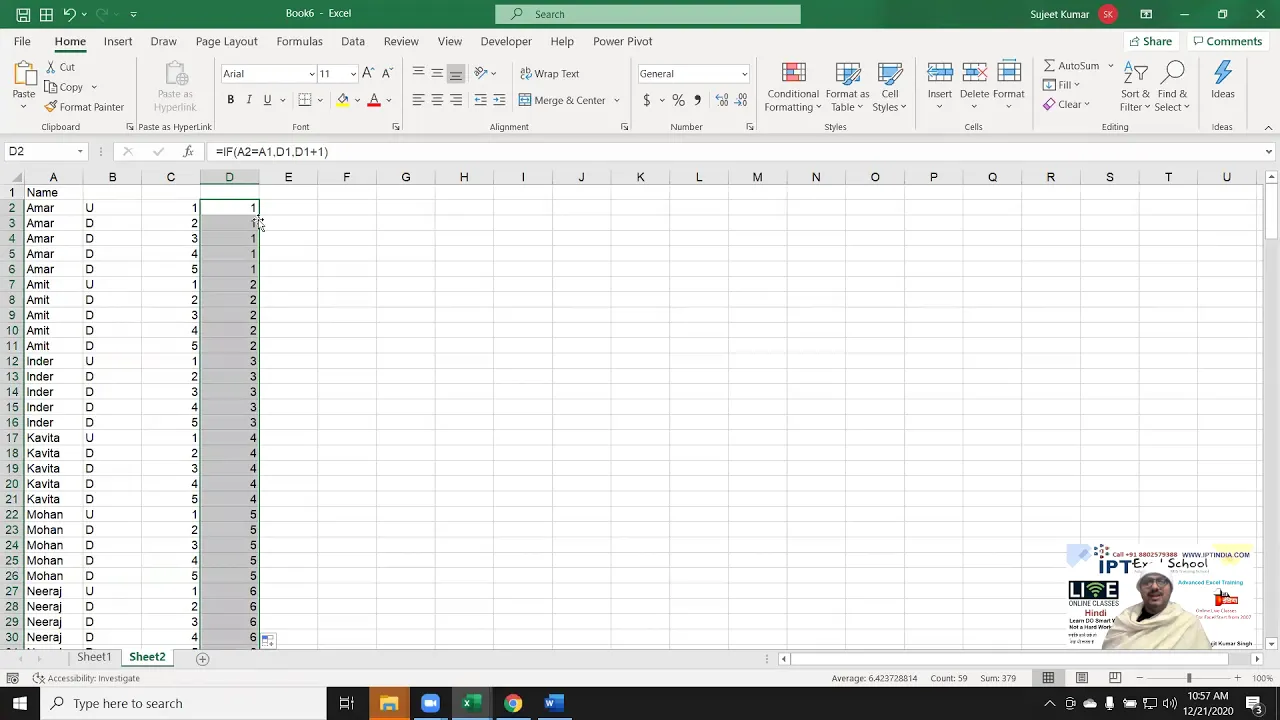Open the font name Arial dropdown

point(311,74)
